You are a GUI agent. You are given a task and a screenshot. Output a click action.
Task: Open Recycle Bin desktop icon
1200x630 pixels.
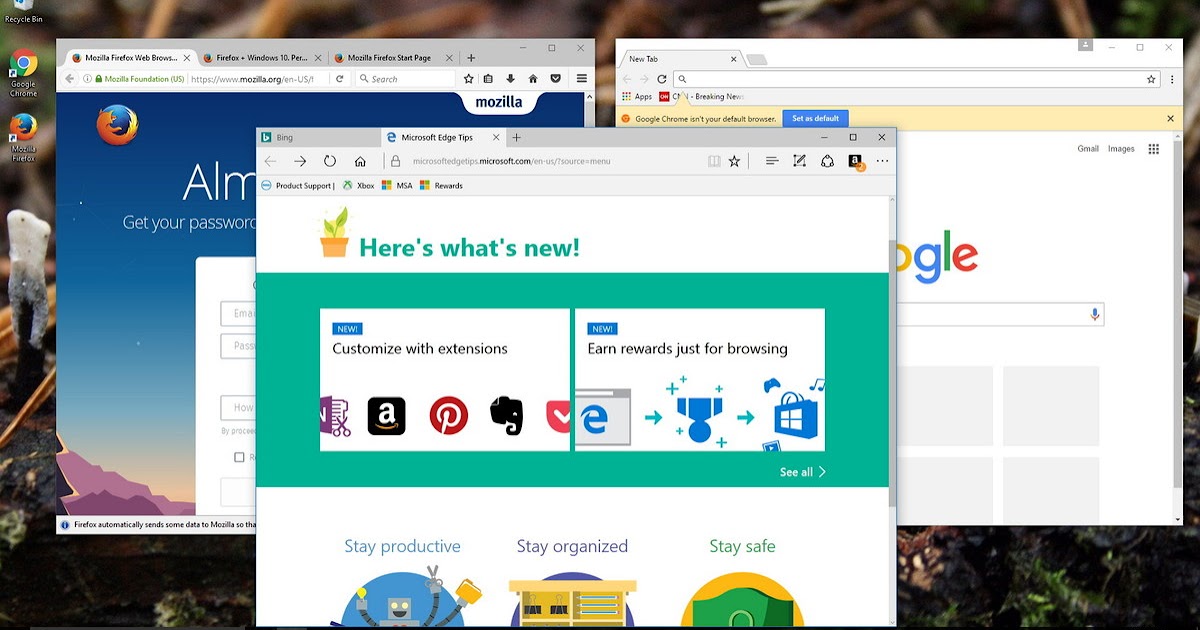(x=23, y=12)
